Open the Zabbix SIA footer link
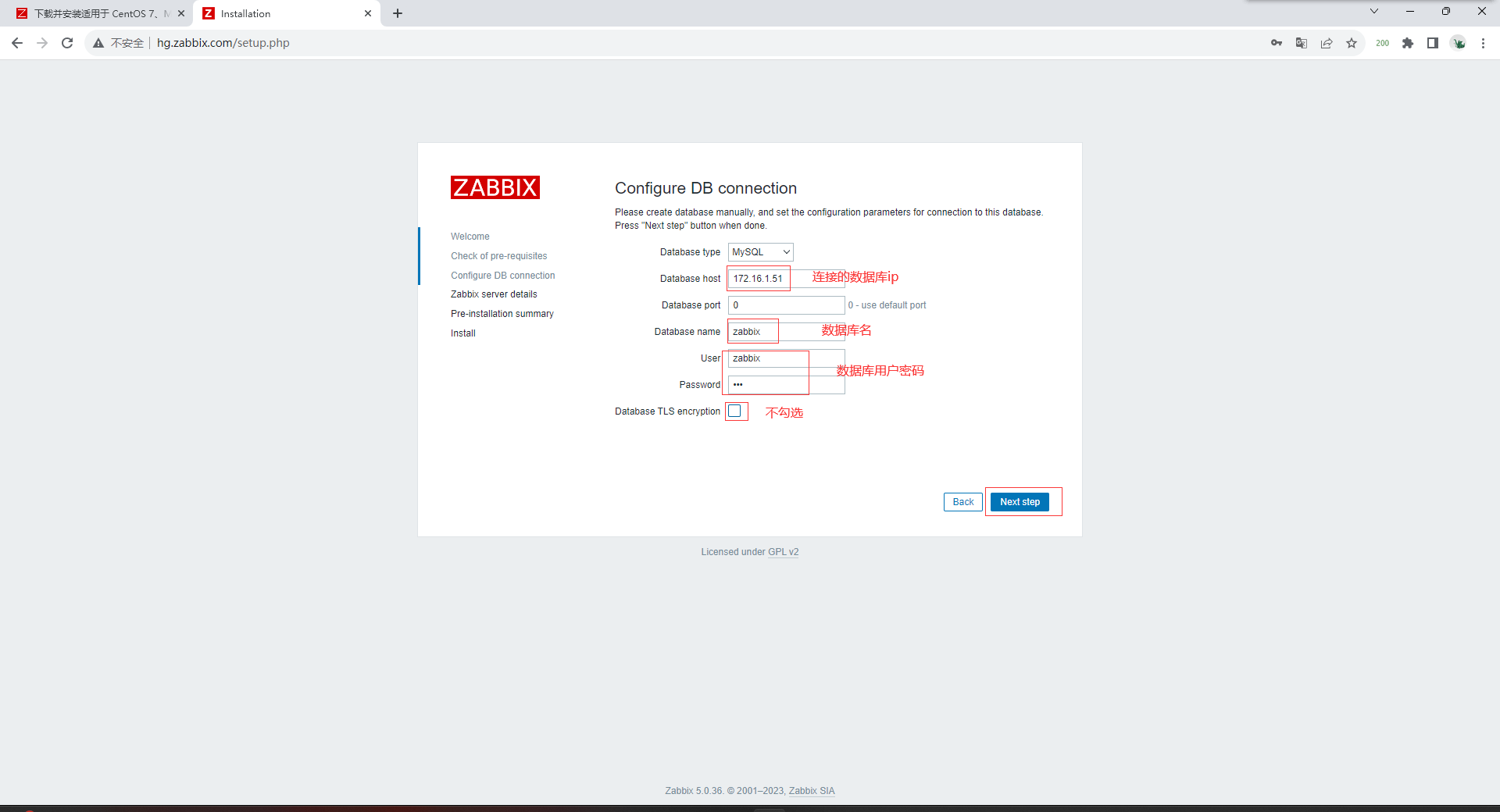The width and height of the screenshot is (1500, 812). pos(812,791)
